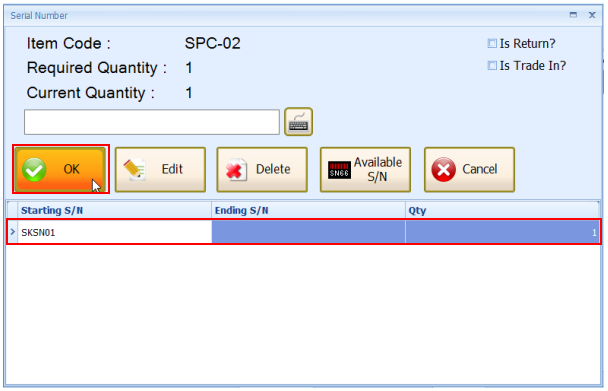Click the Edit button label
Screen dimensions: 608x391
pyautogui.click(x=172, y=169)
